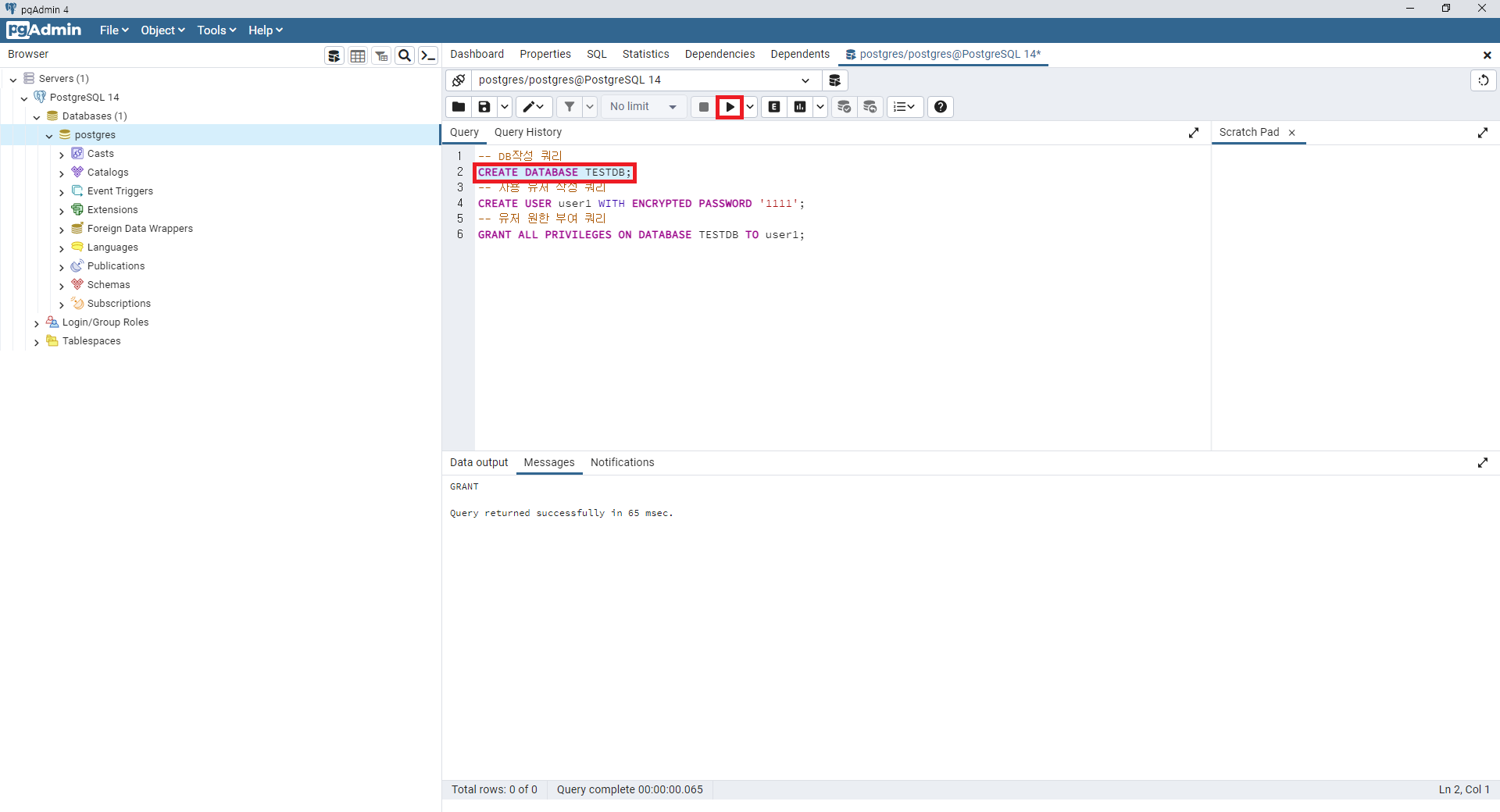Open the Help menu
The width and height of the screenshot is (1500, 812).
pyautogui.click(x=266, y=30)
